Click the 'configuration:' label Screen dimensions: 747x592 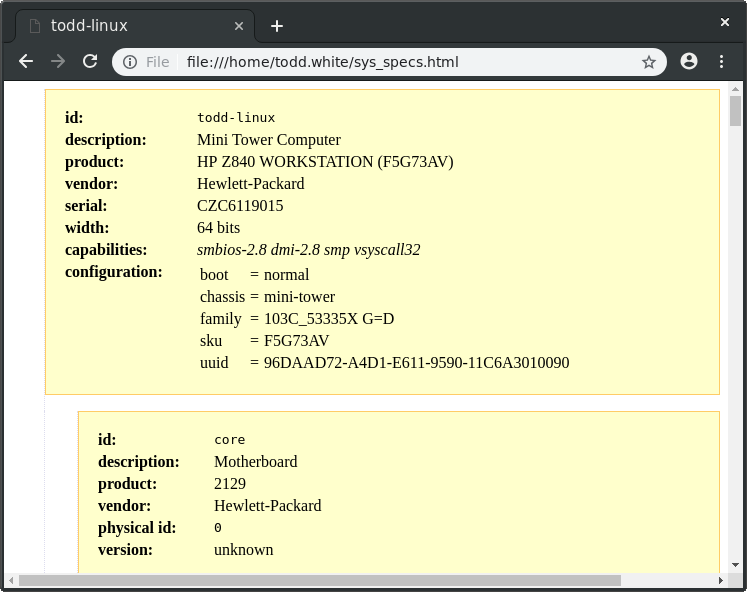pos(113,271)
